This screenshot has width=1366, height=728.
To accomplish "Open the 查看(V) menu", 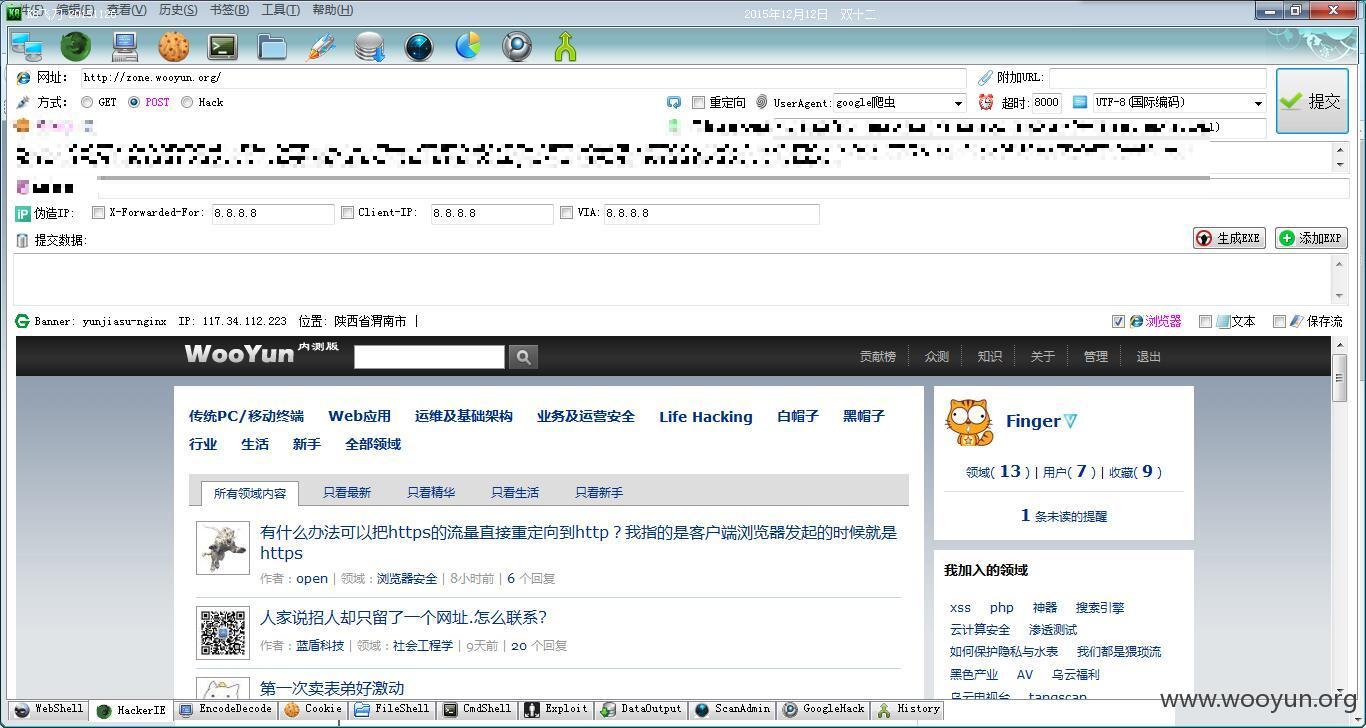I will coord(126,10).
